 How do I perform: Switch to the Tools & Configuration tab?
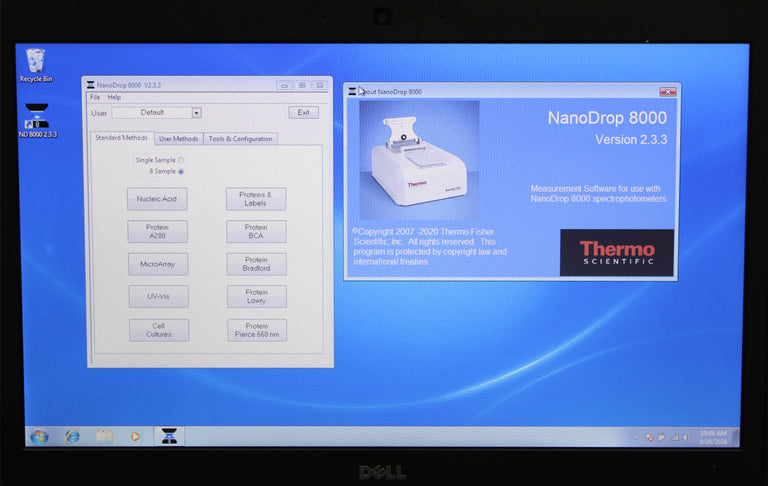point(240,139)
